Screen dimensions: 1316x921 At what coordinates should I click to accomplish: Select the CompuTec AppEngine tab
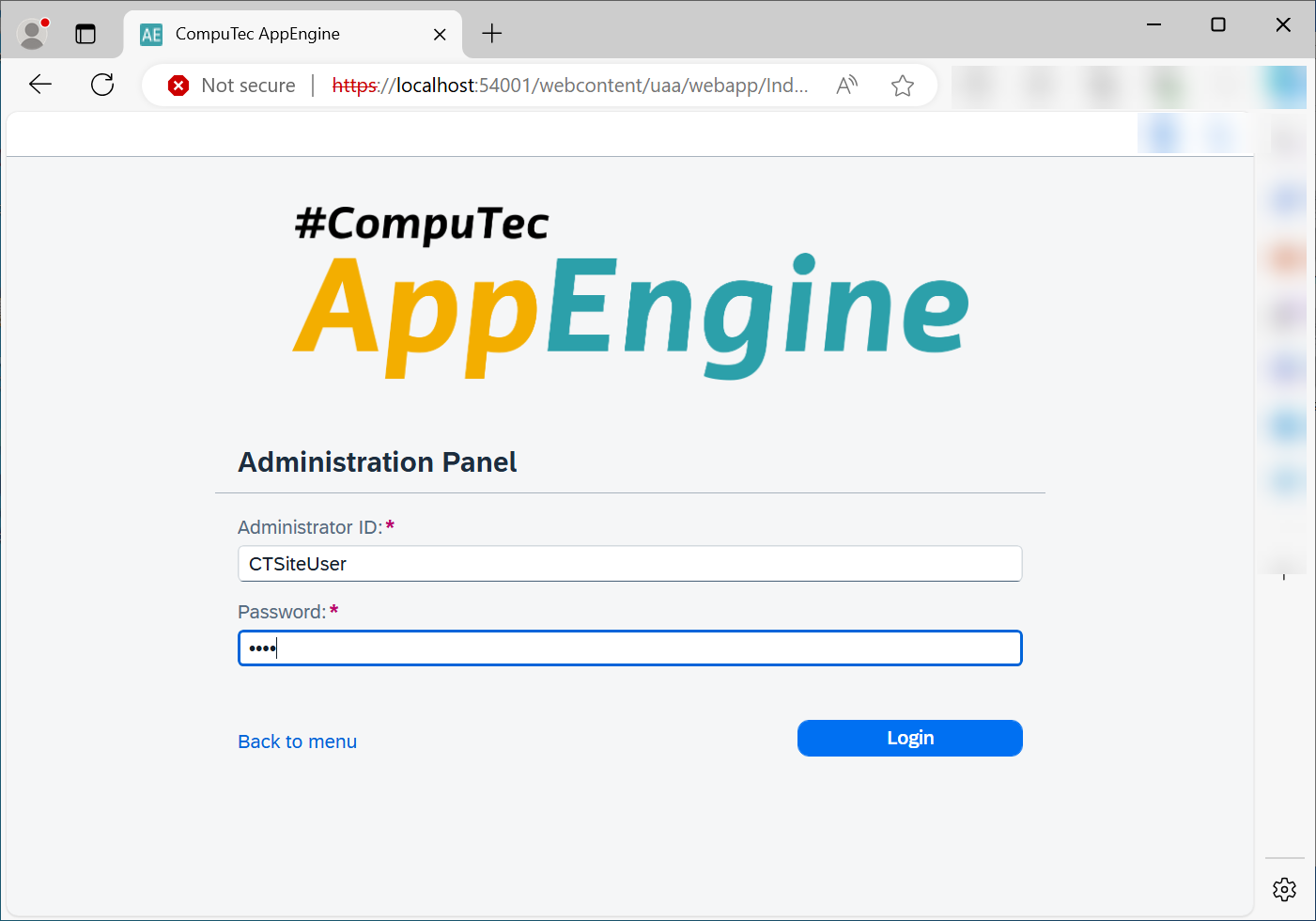pyautogui.click(x=291, y=34)
